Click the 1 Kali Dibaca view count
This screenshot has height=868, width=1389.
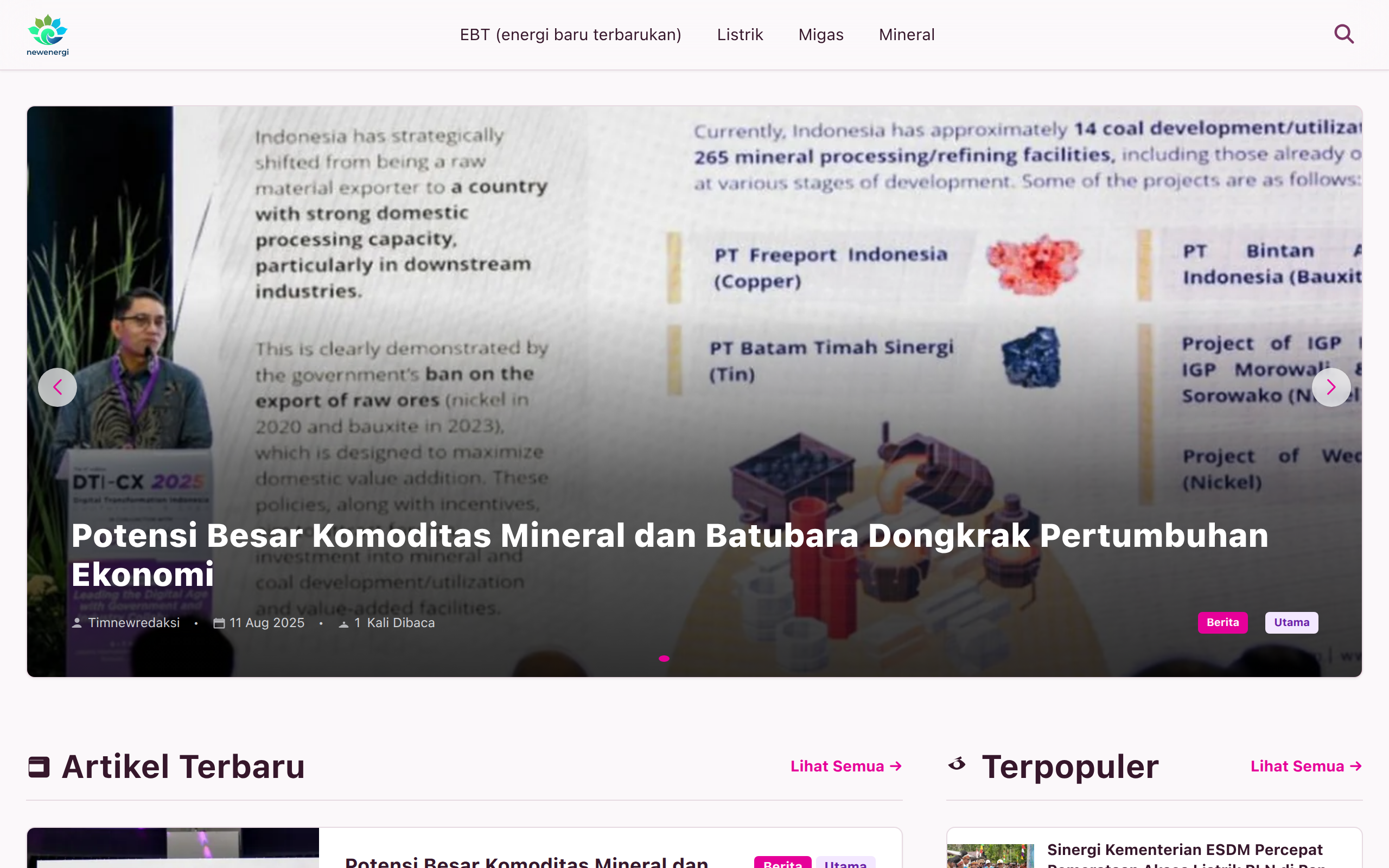tap(394, 623)
